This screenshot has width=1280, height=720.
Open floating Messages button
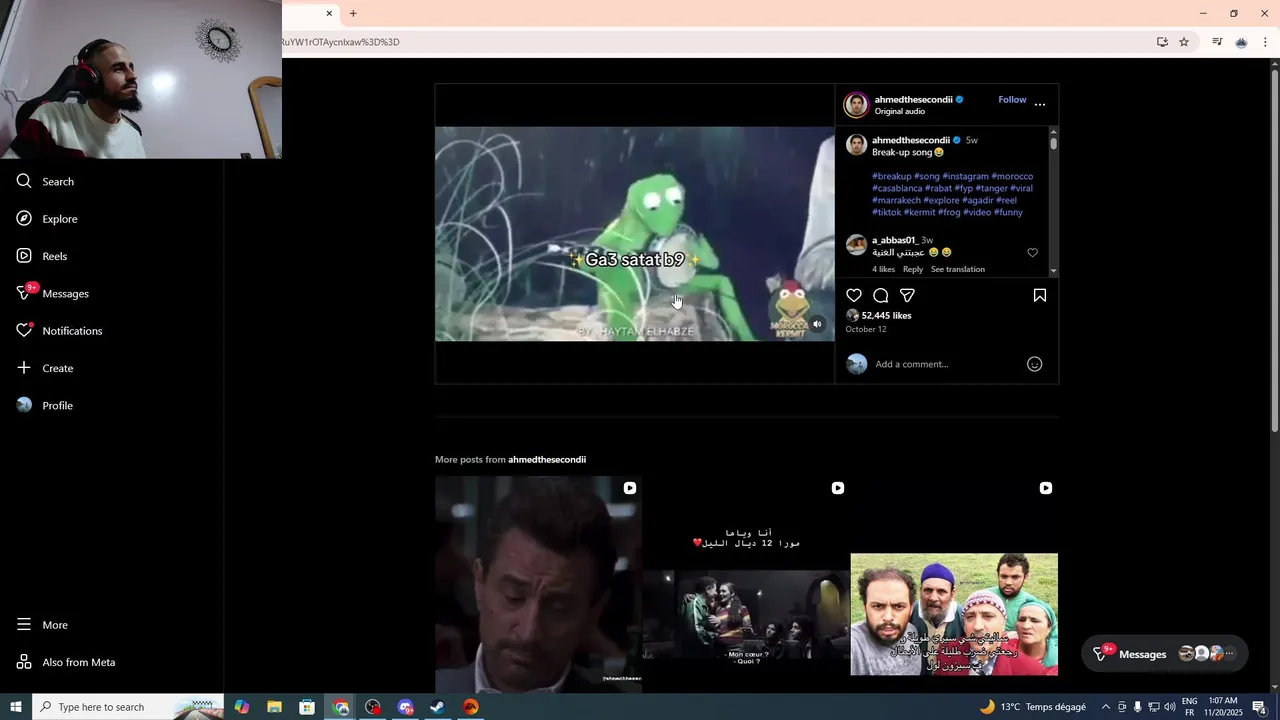[x=1164, y=654]
